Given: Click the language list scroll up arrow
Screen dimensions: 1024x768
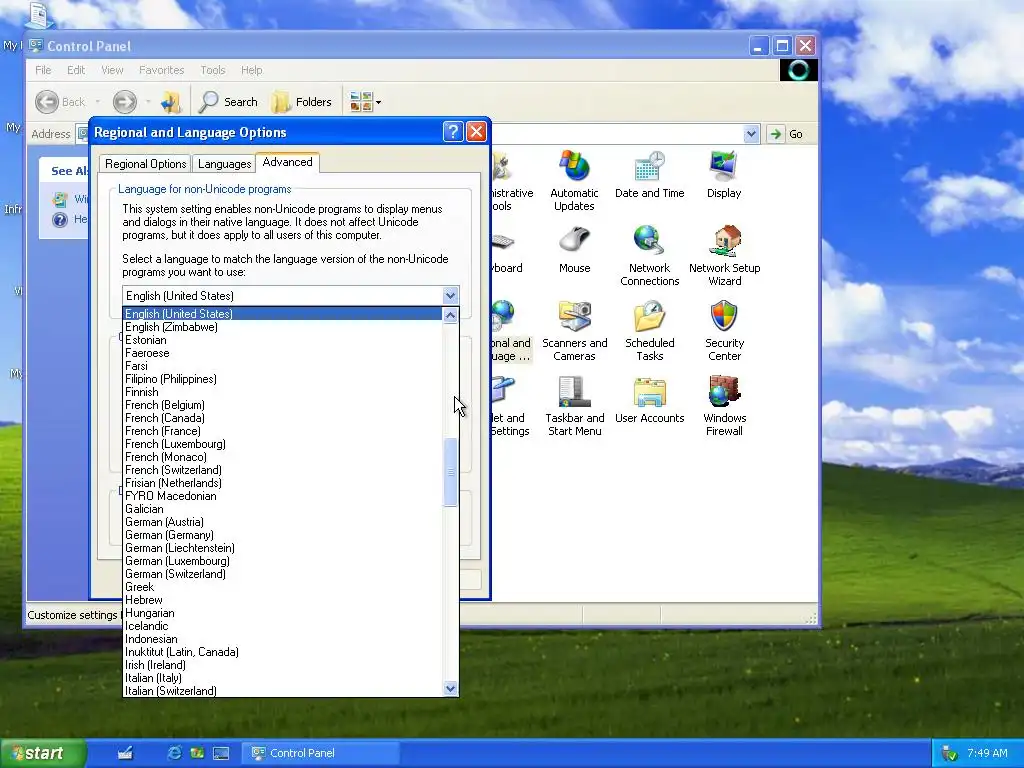Looking at the screenshot, I should [x=450, y=315].
